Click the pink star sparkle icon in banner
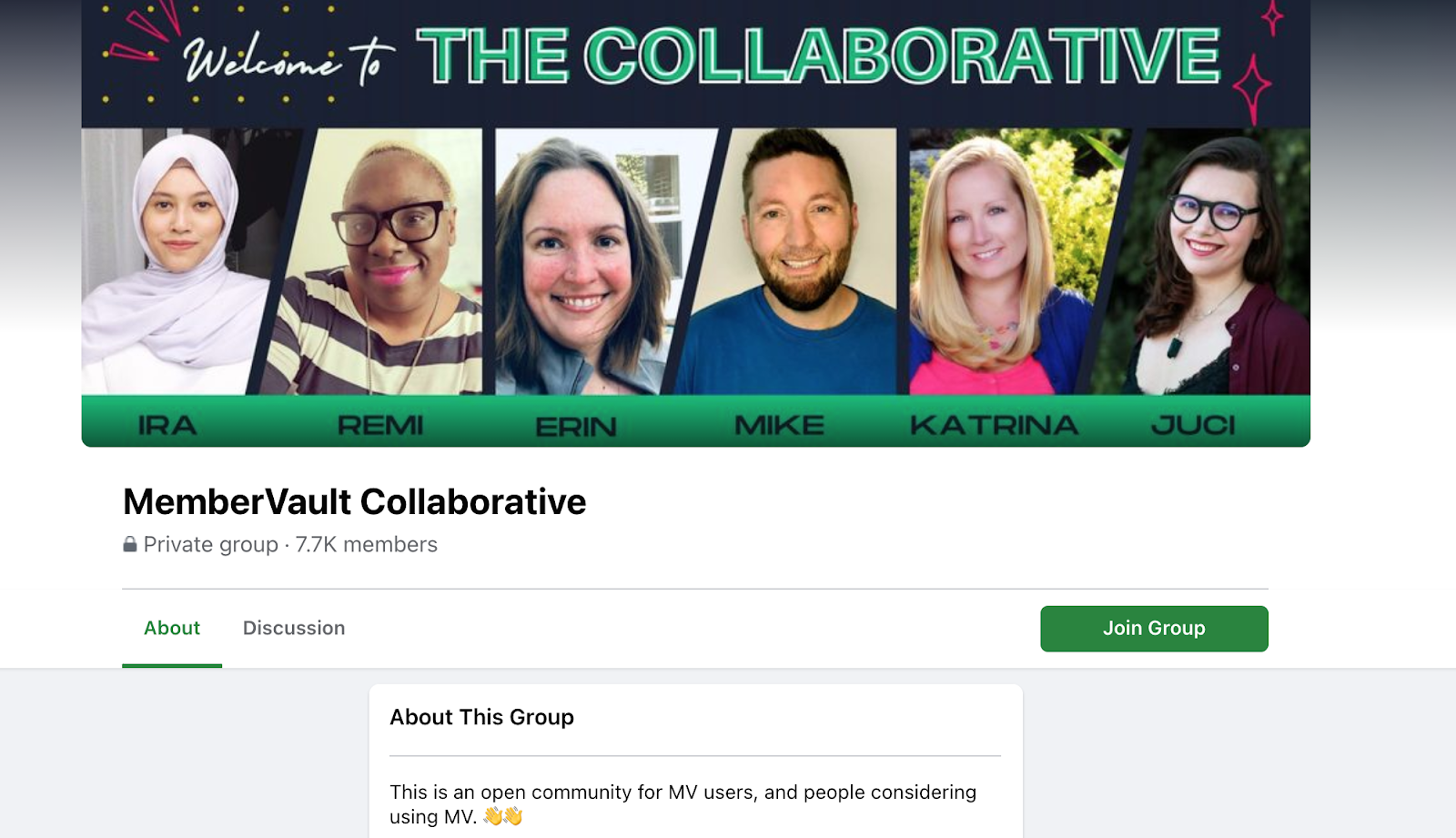The image size is (1456, 838). tap(1252, 88)
